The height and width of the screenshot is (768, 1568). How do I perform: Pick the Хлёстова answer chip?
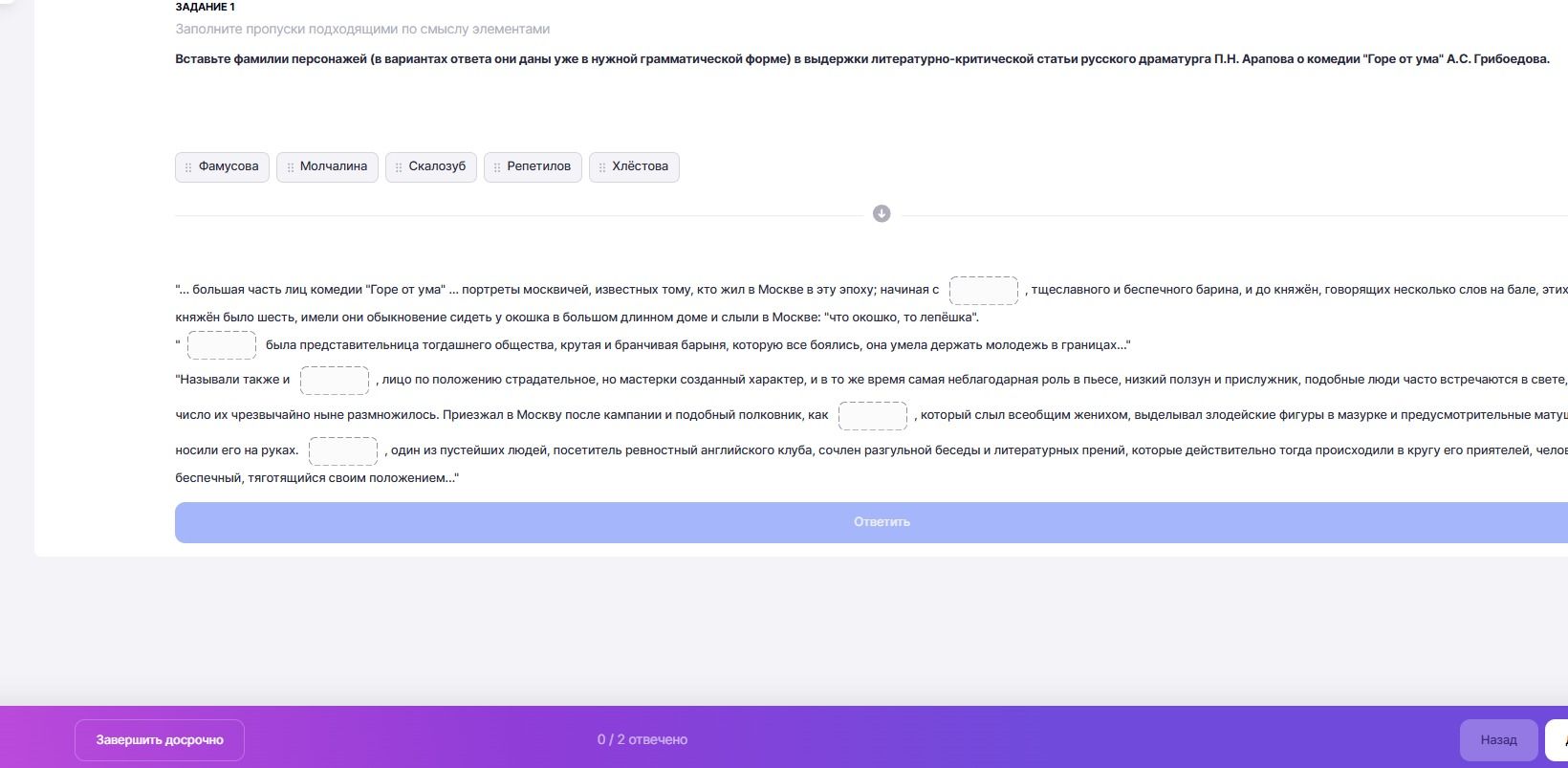click(634, 166)
